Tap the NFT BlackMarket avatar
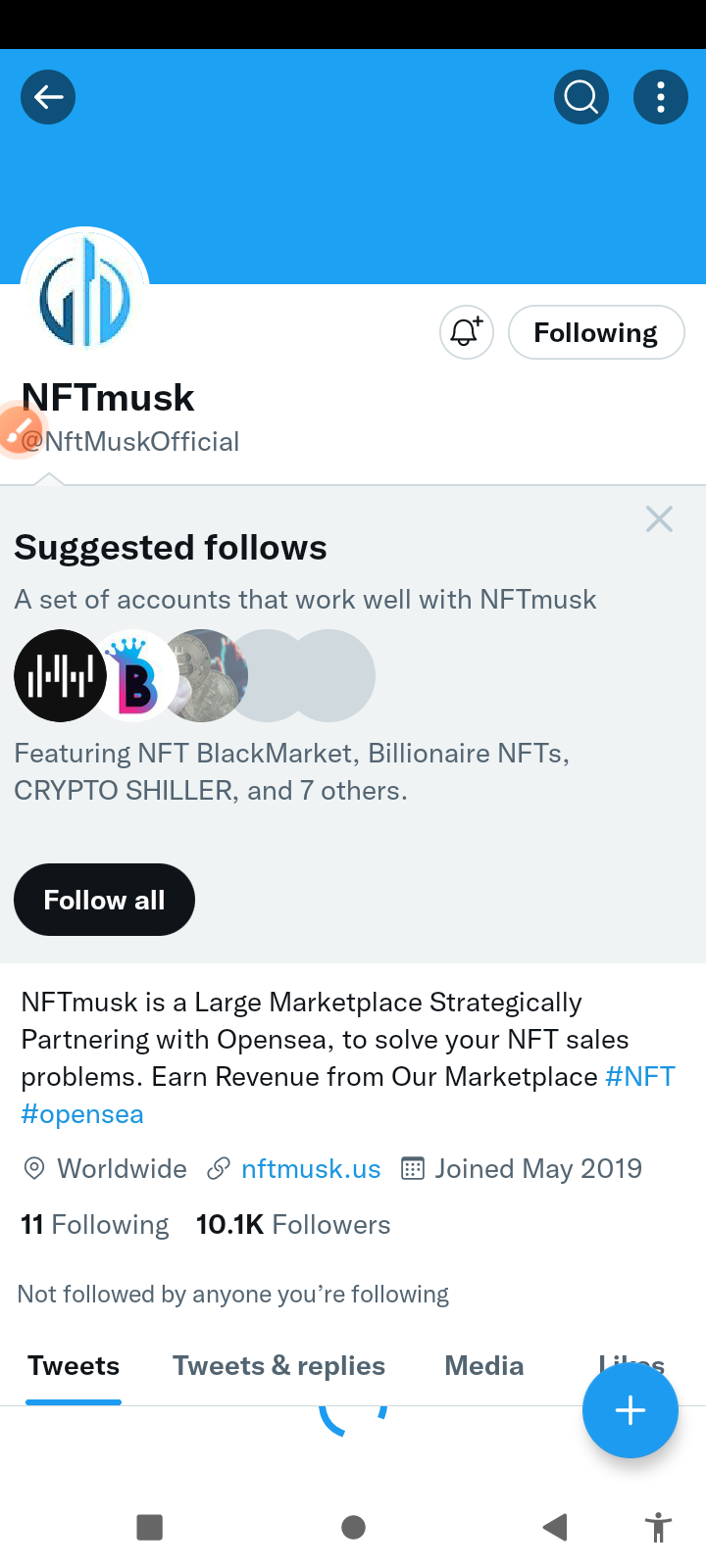 pos(59,675)
